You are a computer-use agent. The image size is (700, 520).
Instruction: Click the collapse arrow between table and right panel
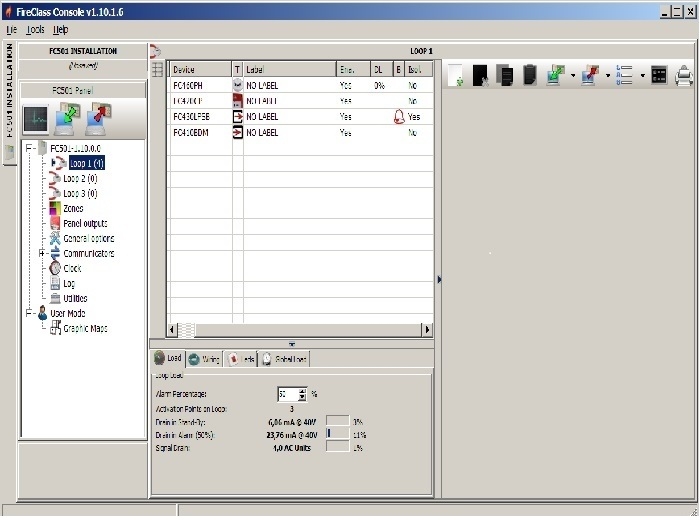[x=439, y=279]
